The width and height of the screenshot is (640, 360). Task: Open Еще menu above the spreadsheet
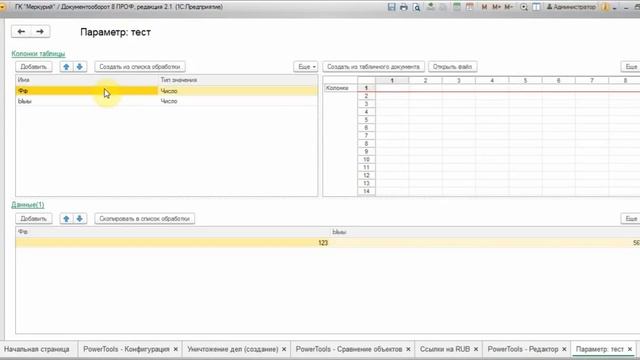coord(631,67)
